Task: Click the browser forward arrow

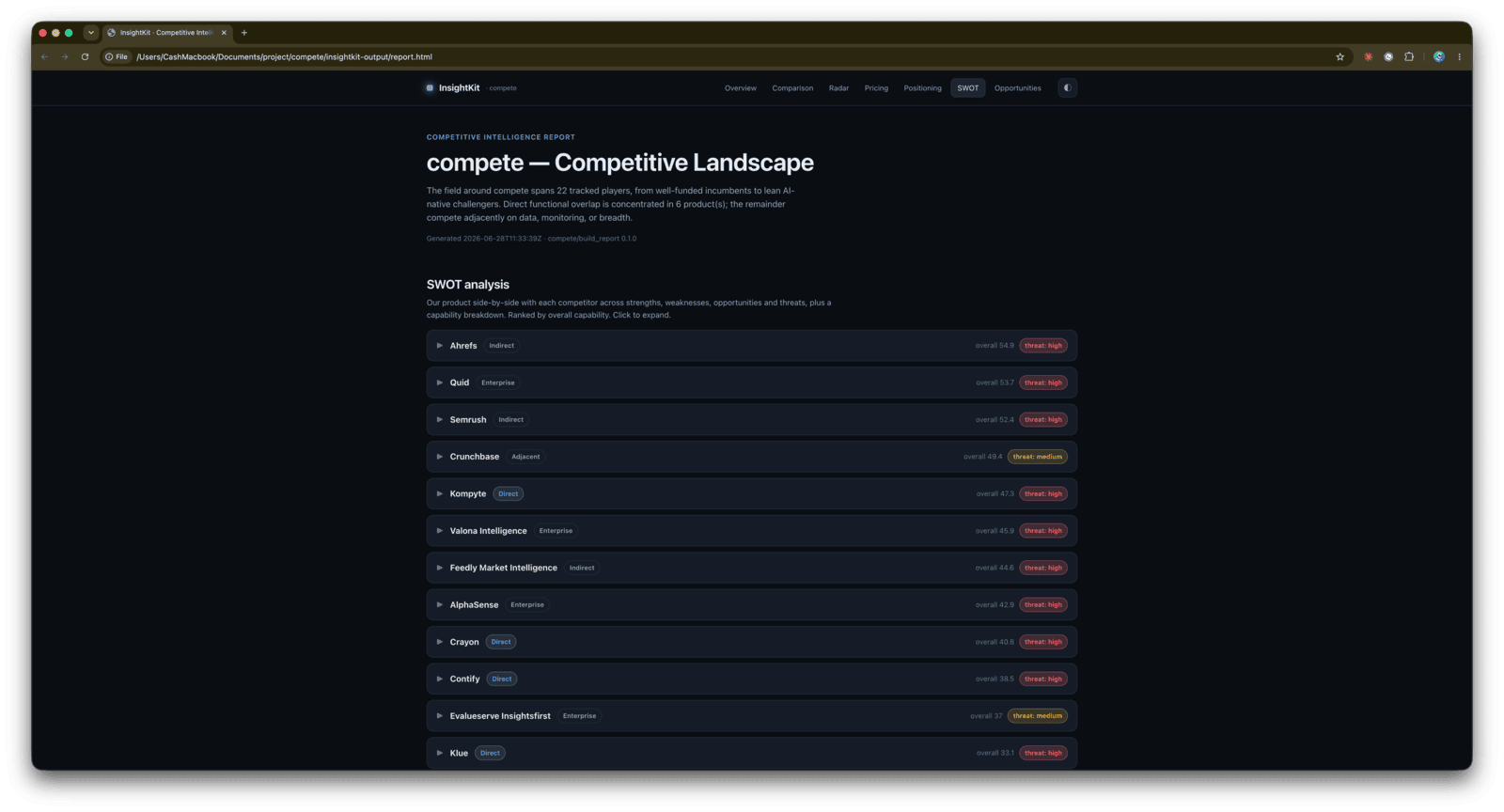Action: pyautogui.click(x=65, y=57)
